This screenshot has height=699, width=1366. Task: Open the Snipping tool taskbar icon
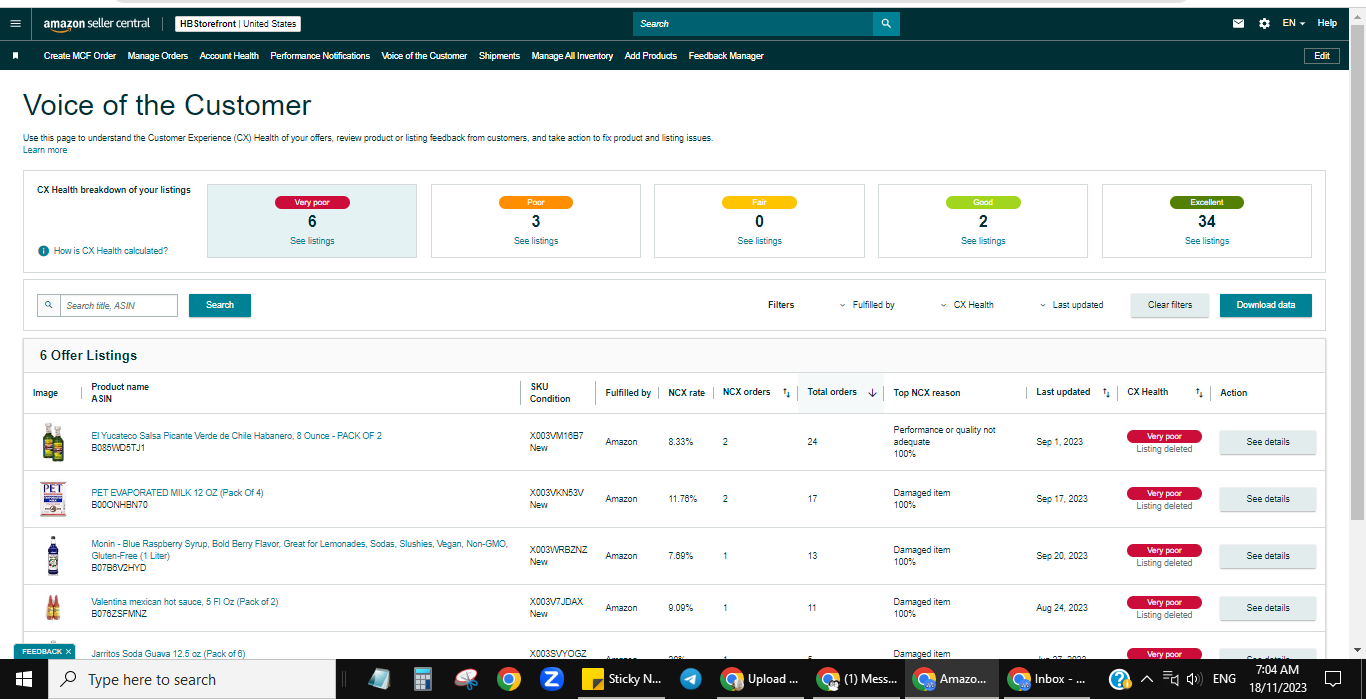pos(467,679)
